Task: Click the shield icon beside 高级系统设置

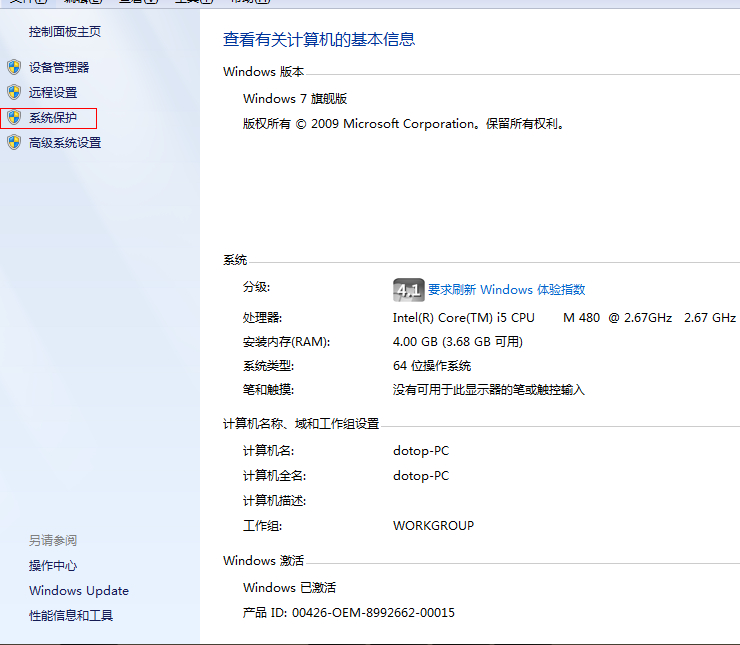Action: (x=14, y=142)
